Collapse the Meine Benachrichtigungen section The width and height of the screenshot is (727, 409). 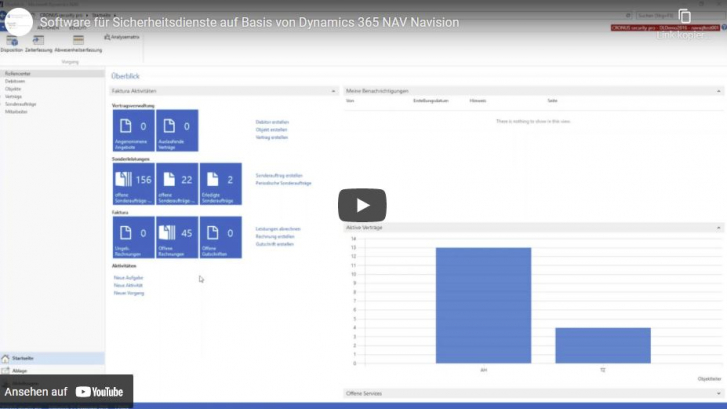click(718, 91)
